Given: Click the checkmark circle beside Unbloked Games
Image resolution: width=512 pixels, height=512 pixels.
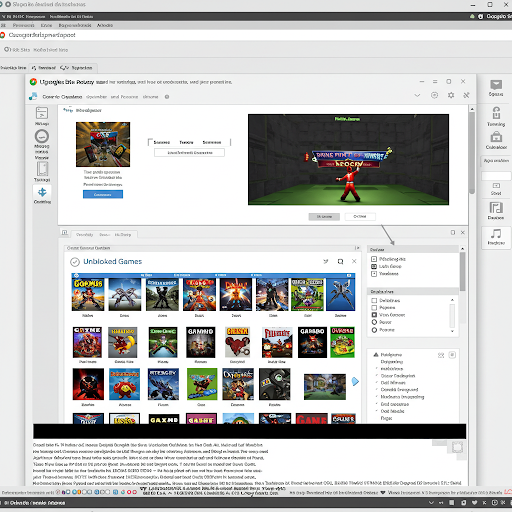Looking at the screenshot, I should pos(75,262).
